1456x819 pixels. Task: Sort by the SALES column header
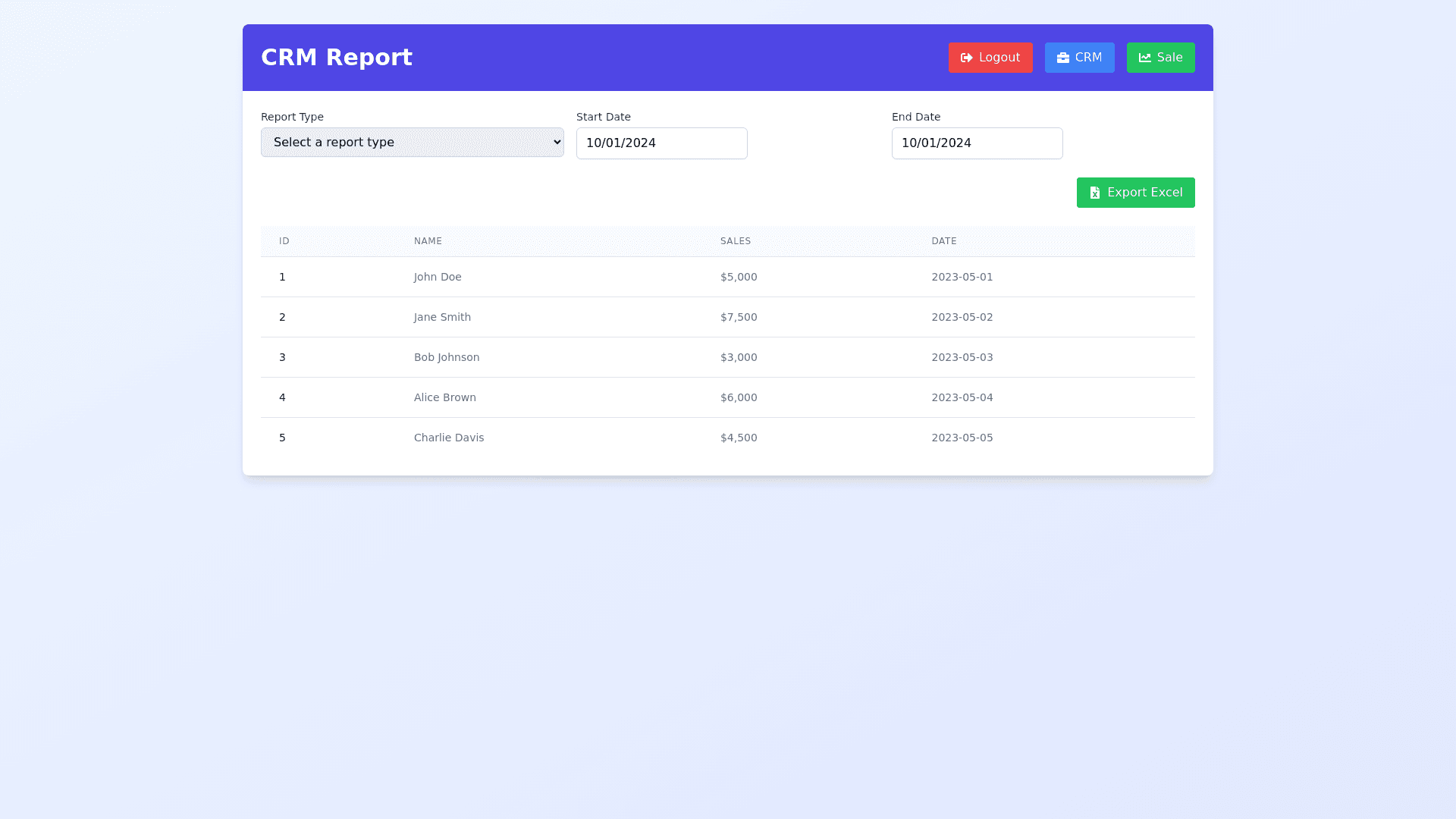[735, 241]
